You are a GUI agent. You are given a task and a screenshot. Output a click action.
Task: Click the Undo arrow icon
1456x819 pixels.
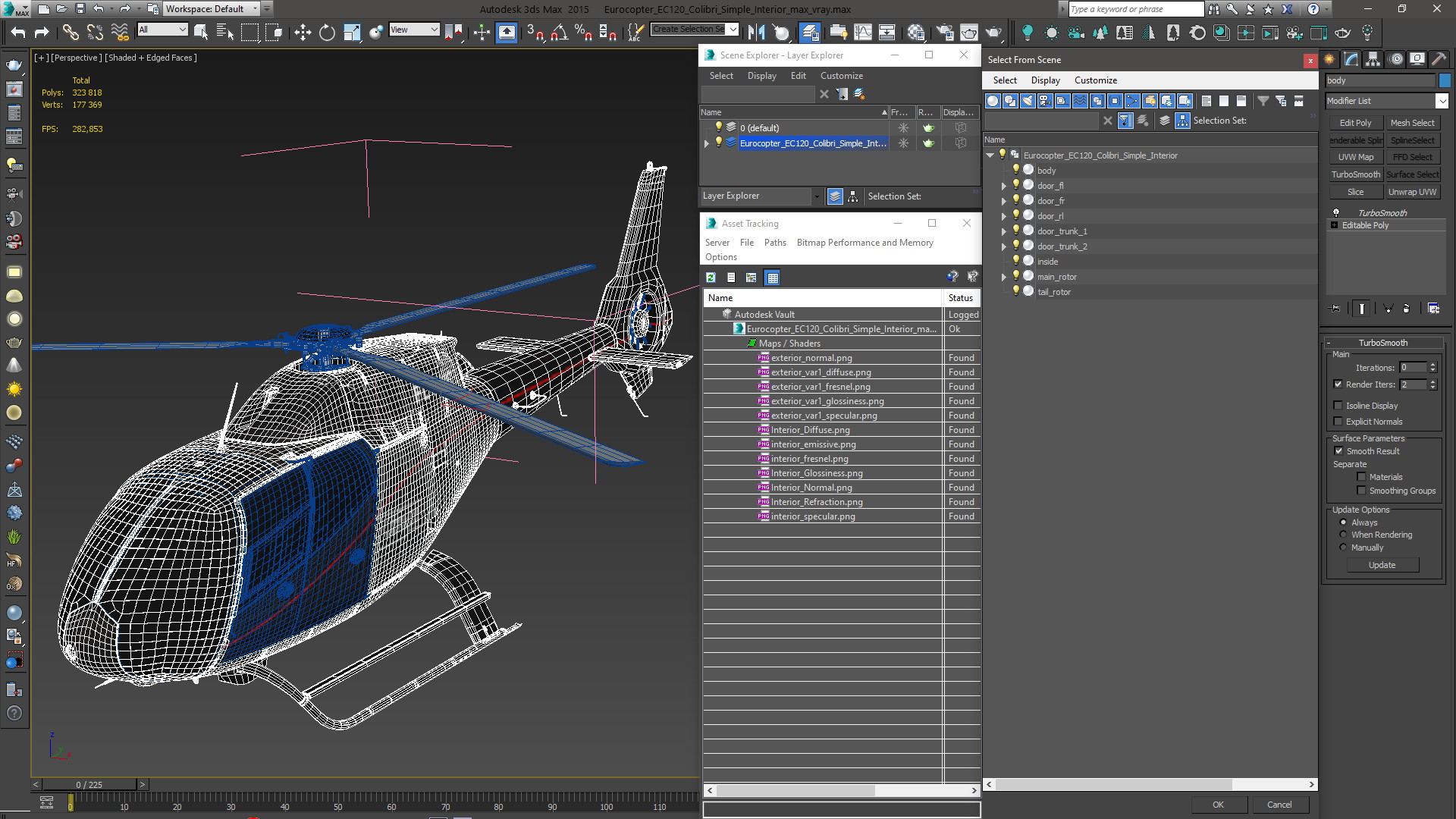click(x=17, y=32)
